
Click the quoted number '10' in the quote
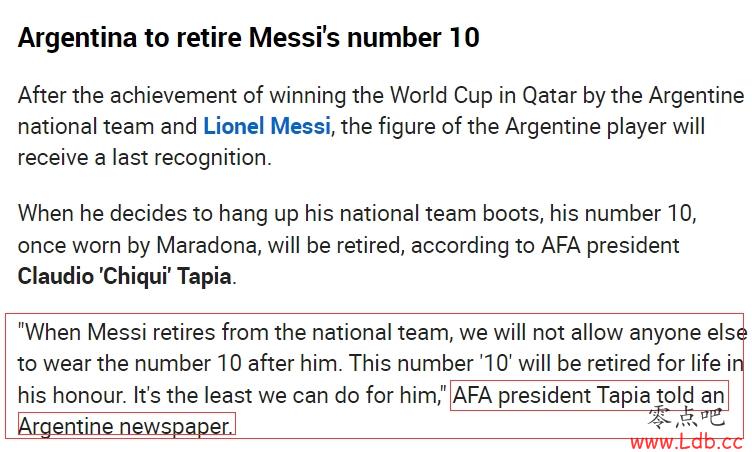(496, 363)
